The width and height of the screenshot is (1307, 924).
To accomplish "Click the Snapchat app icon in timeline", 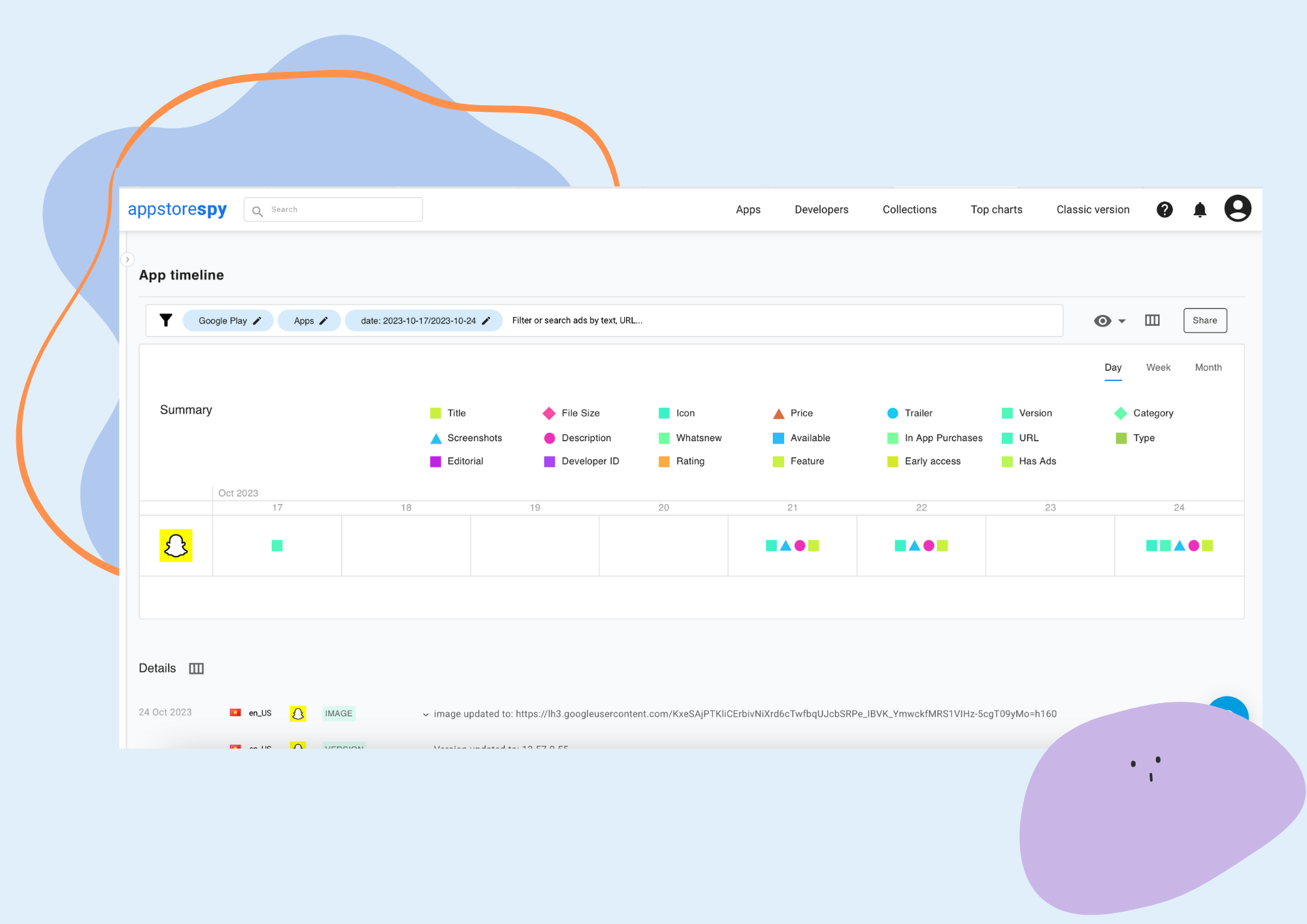I will point(176,546).
